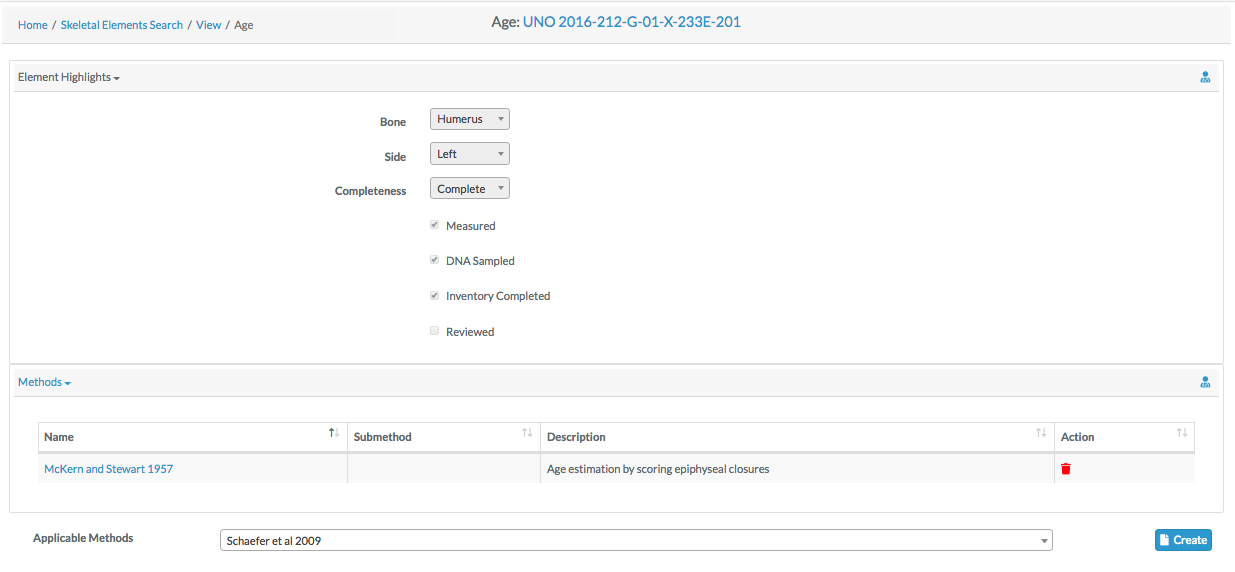Sort table by Action column arrows
This screenshot has height=572, width=1235.
coord(1182,434)
